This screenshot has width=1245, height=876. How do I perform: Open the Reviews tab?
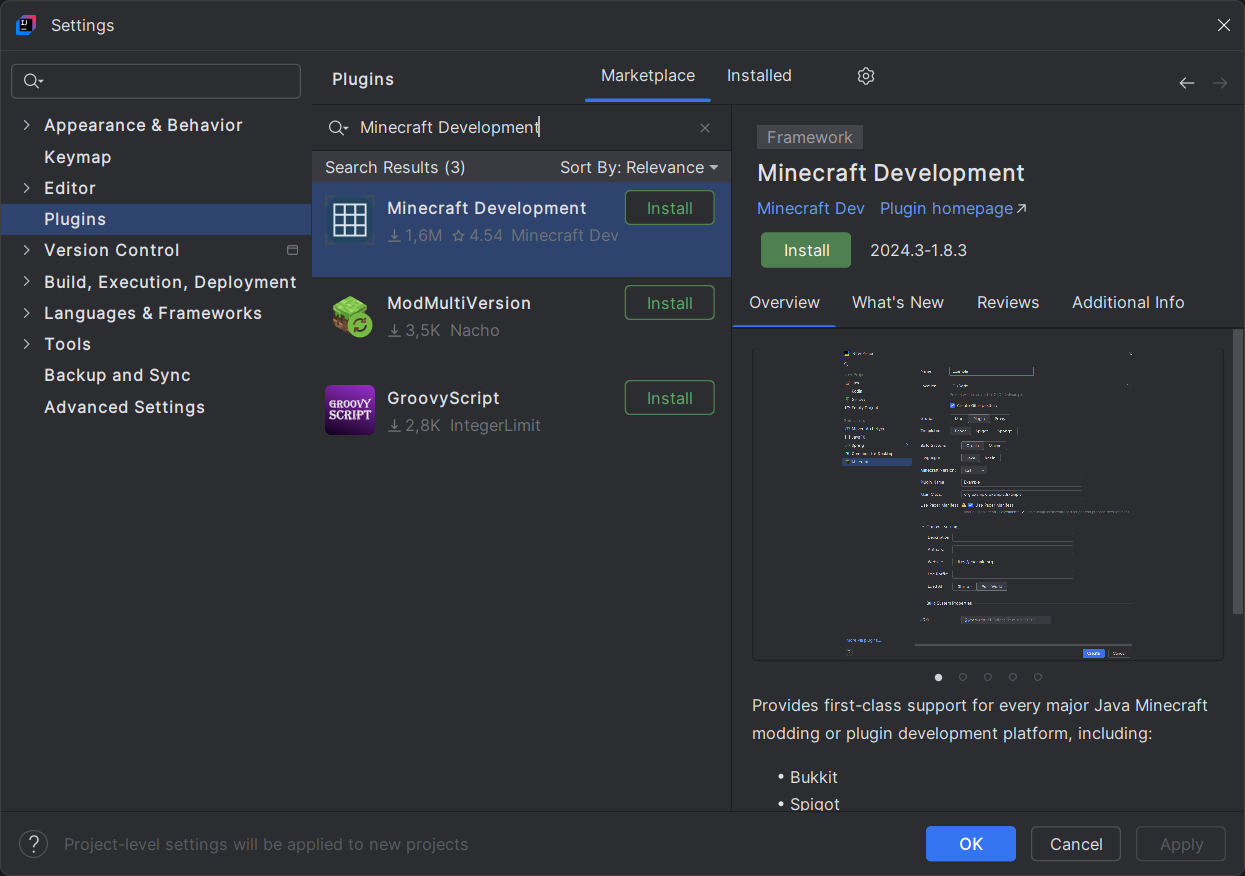1007,302
